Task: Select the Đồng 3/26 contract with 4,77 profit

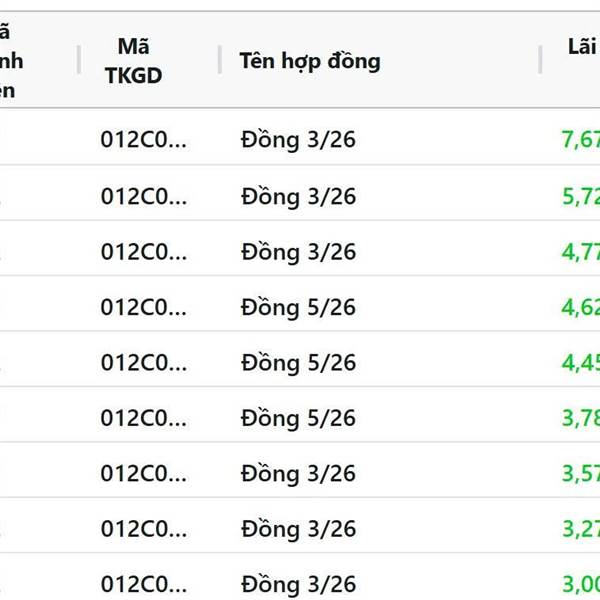Action: pos(298,251)
